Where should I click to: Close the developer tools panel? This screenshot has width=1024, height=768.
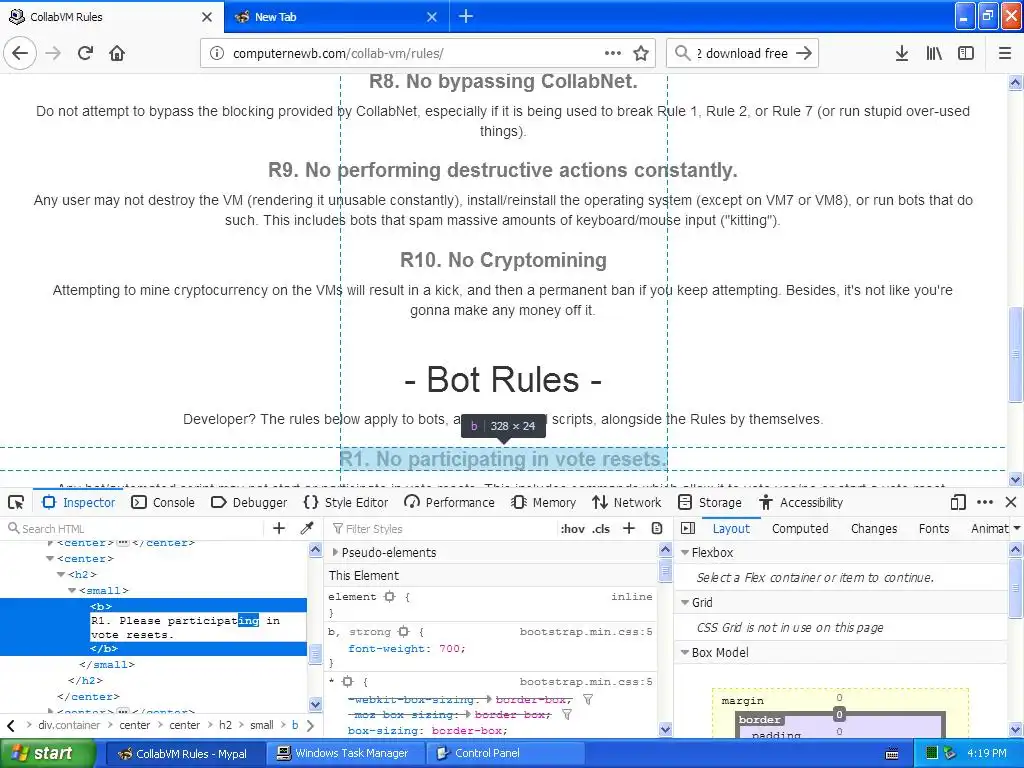pyautogui.click(x=1011, y=502)
